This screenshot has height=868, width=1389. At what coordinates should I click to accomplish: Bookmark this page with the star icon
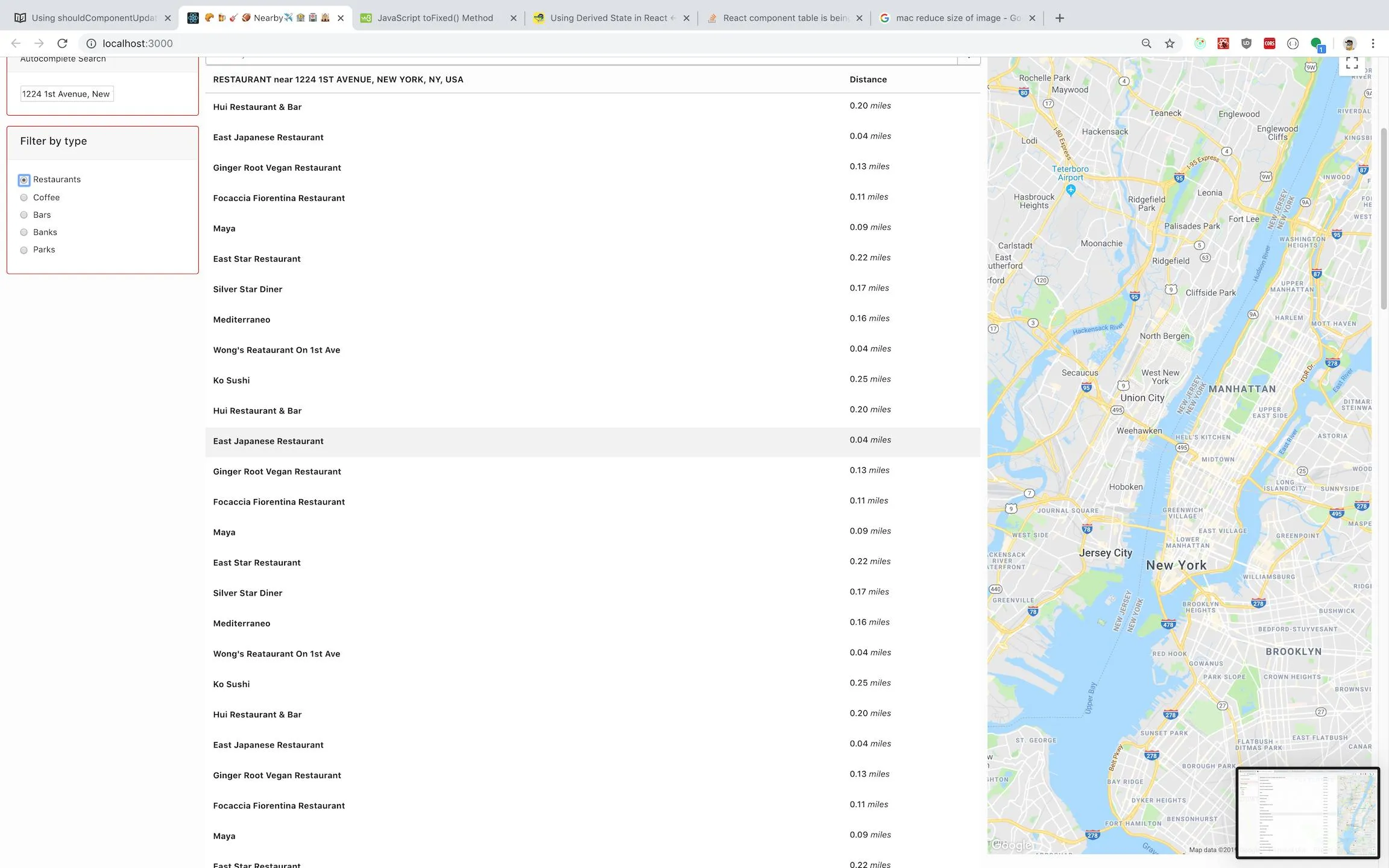1170,43
